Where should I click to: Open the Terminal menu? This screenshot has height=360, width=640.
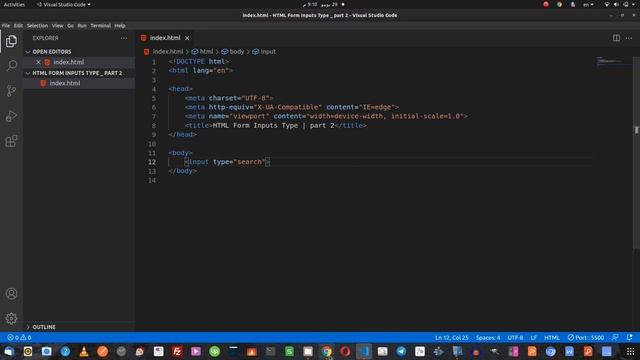pos(100,26)
